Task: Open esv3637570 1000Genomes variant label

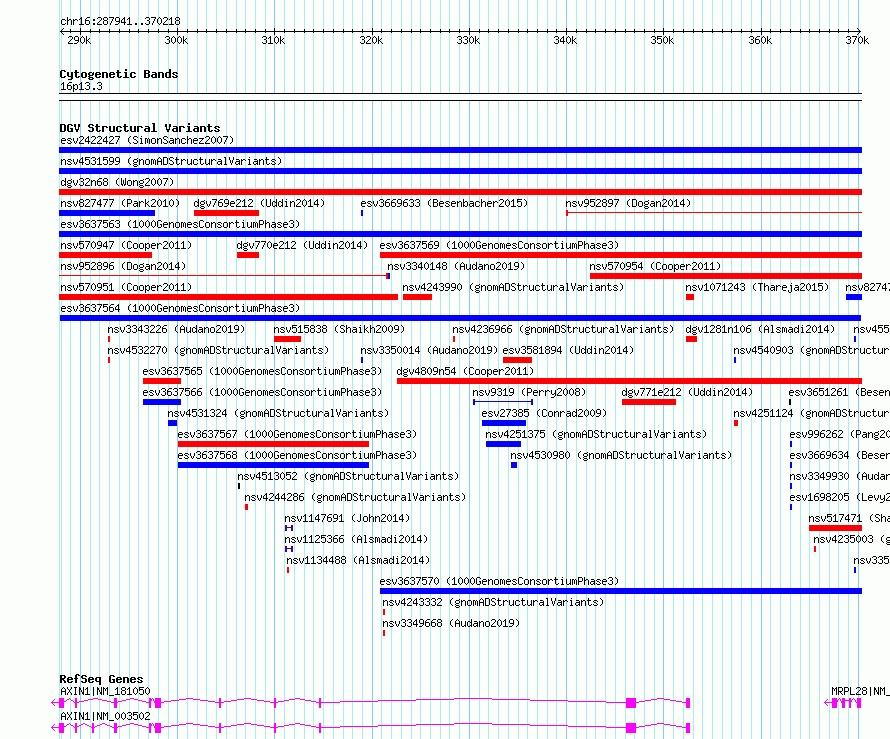Action: pyautogui.click(x=499, y=581)
